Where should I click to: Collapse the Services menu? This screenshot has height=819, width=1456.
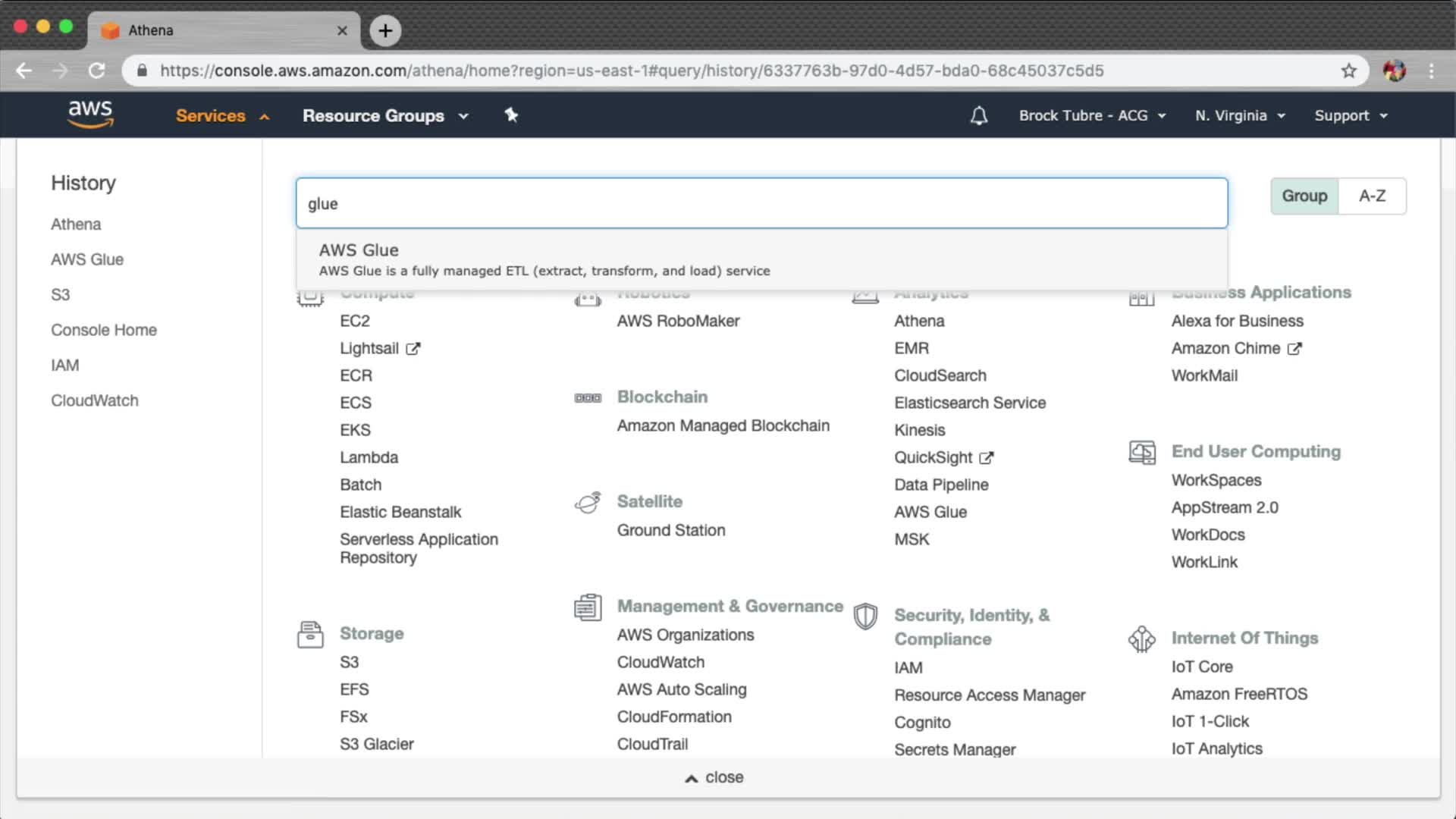coord(222,116)
